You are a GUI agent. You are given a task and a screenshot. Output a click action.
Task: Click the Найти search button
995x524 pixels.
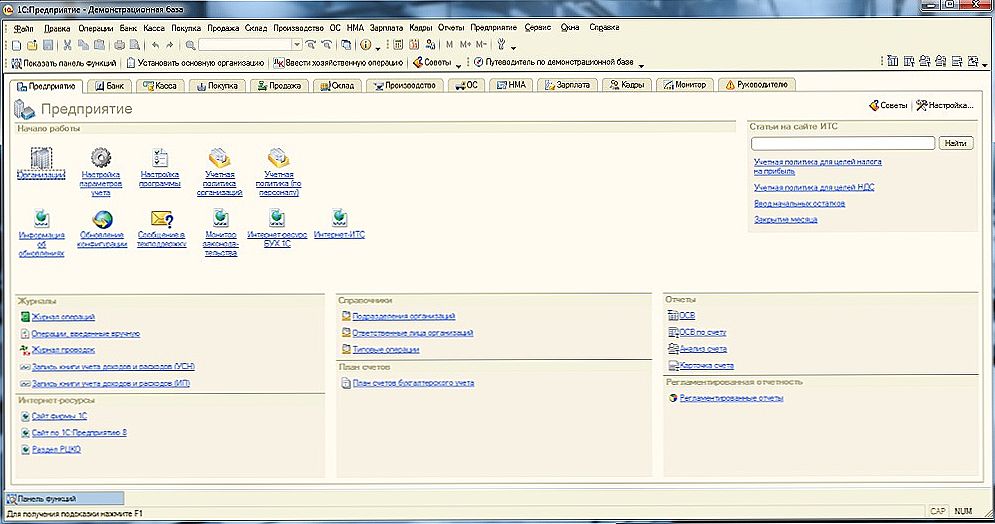(956, 143)
